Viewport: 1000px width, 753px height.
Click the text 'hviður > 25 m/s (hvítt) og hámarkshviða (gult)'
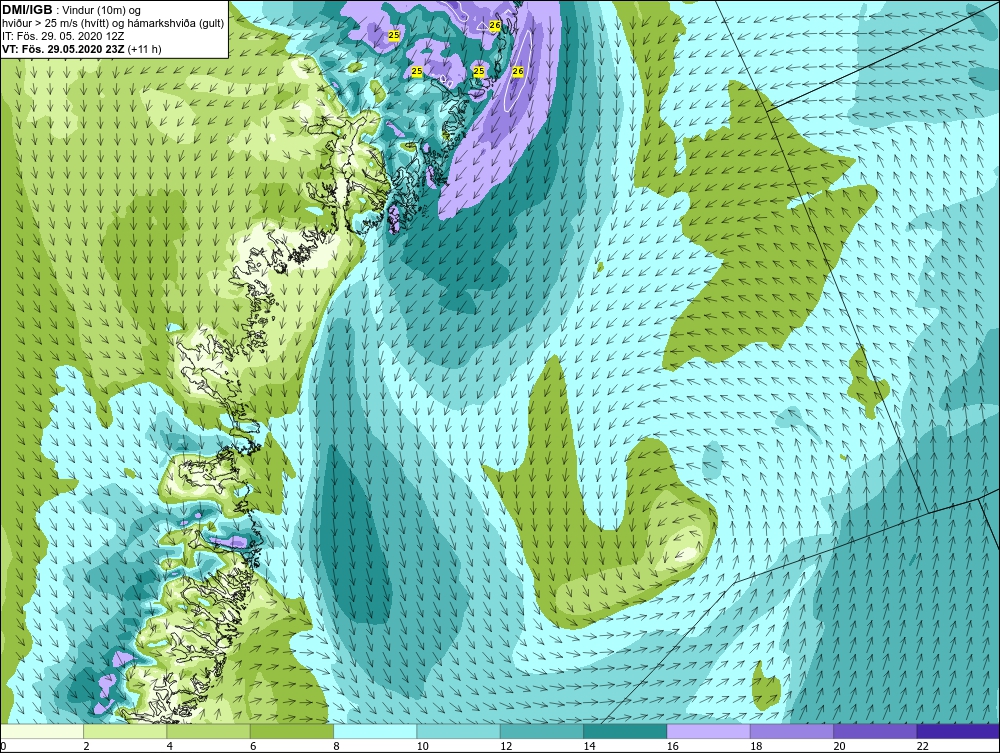click(112, 24)
